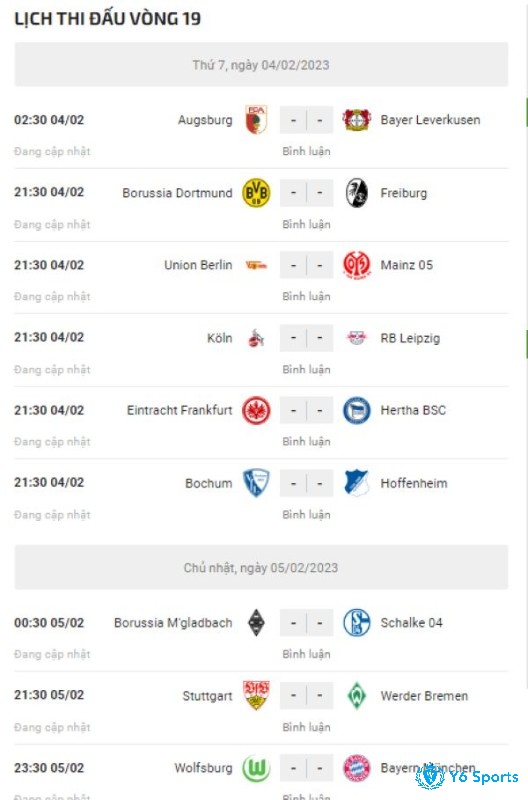Click the Bayern München club badge
This screenshot has width=528, height=800.
coord(356,768)
